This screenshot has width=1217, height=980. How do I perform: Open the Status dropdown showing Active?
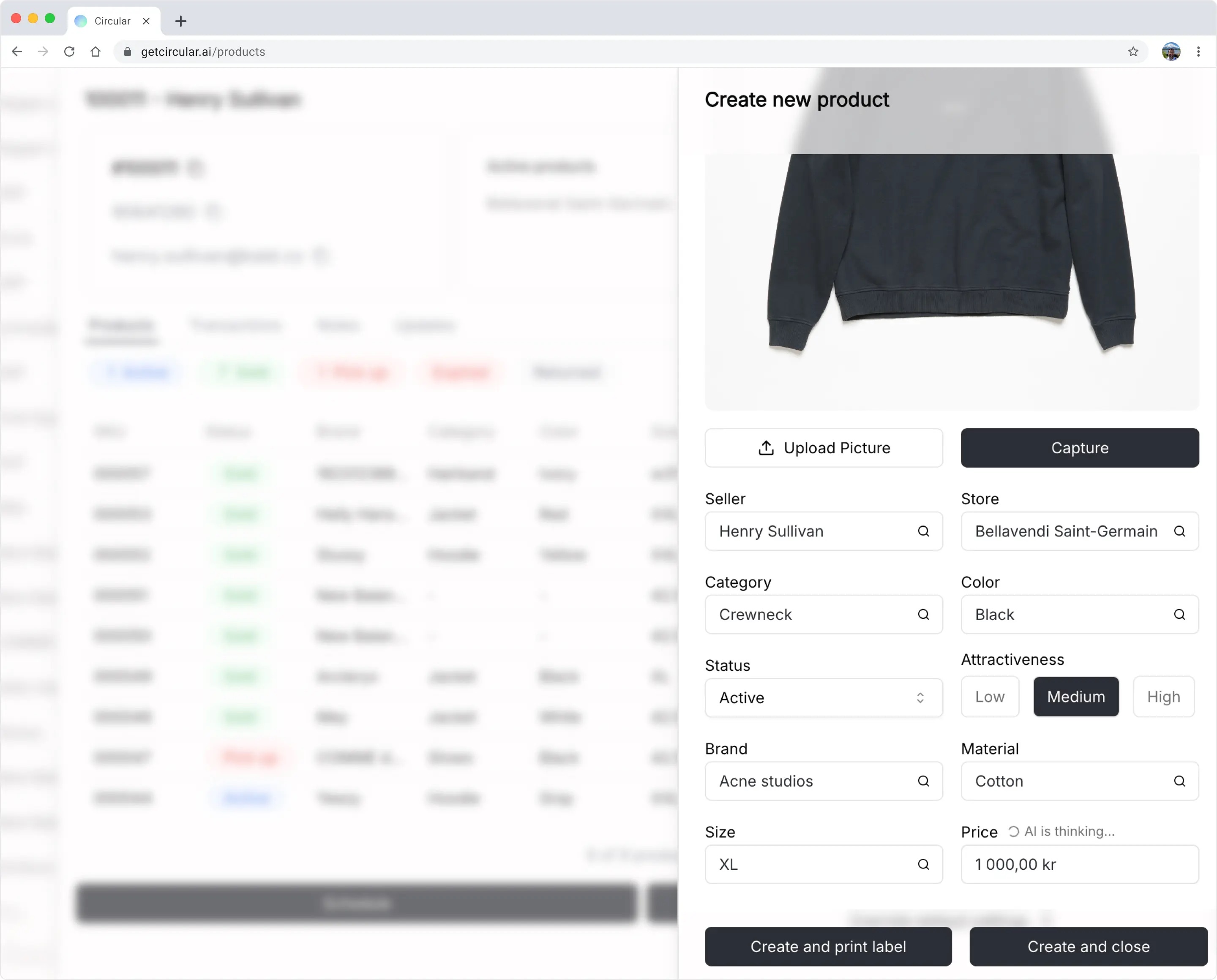823,698
